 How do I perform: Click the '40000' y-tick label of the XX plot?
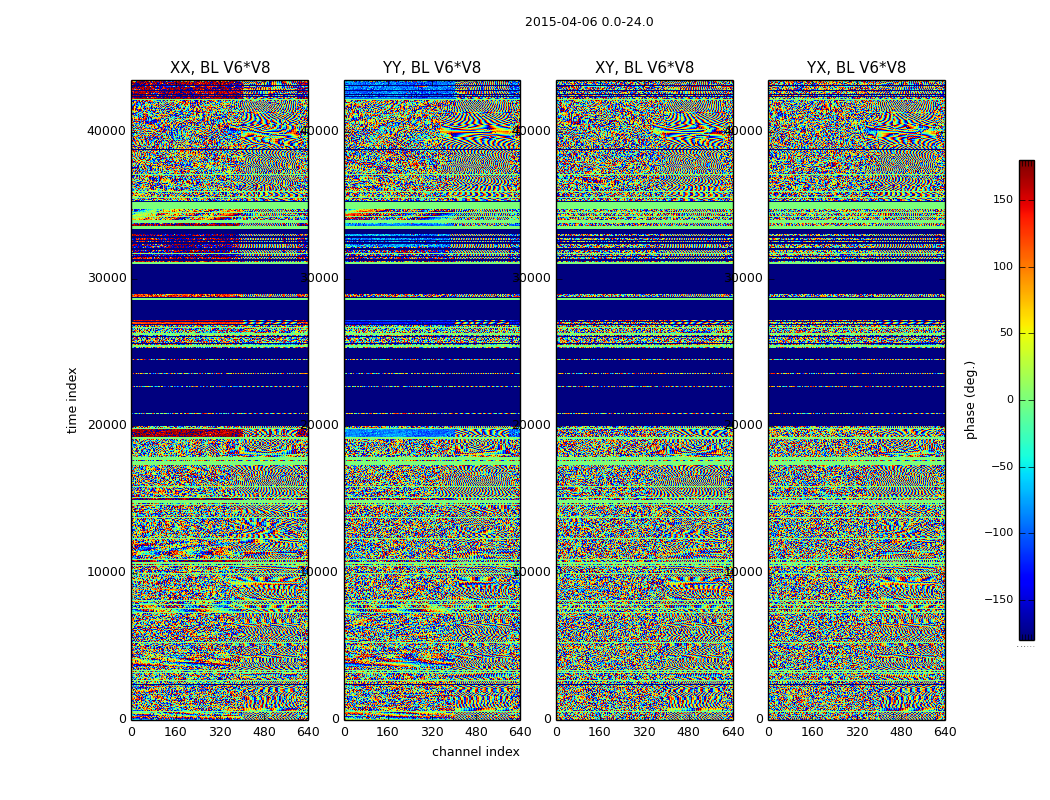click(x=106, y=130)
